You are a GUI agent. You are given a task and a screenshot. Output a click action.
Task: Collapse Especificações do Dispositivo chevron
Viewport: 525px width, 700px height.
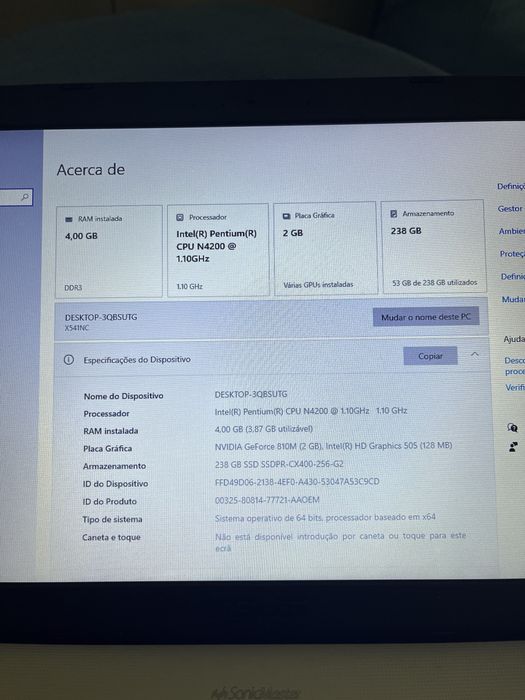pyautogui.click(x=475, y=354)
